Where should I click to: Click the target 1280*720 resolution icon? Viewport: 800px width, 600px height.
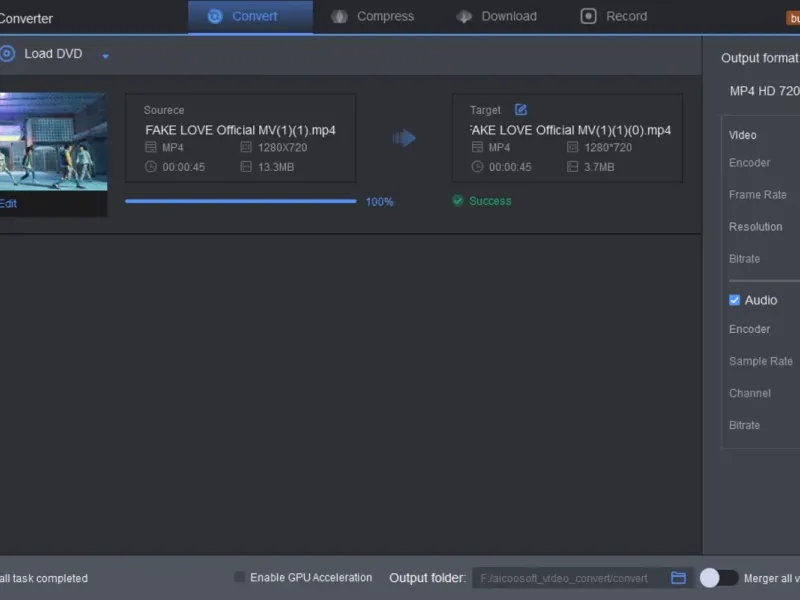[572, 147]
